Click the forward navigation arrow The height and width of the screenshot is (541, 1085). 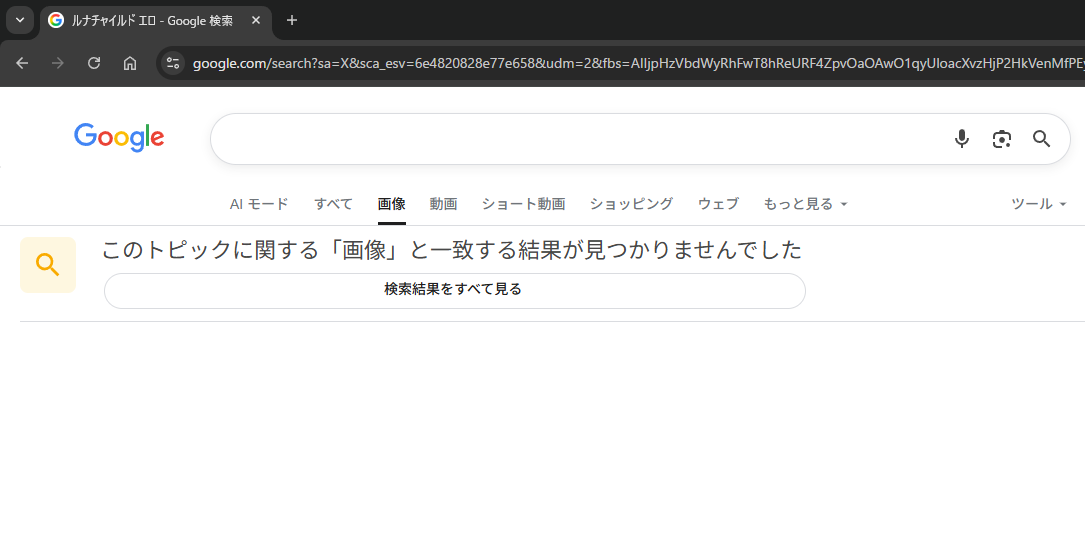tap(58, 63)
